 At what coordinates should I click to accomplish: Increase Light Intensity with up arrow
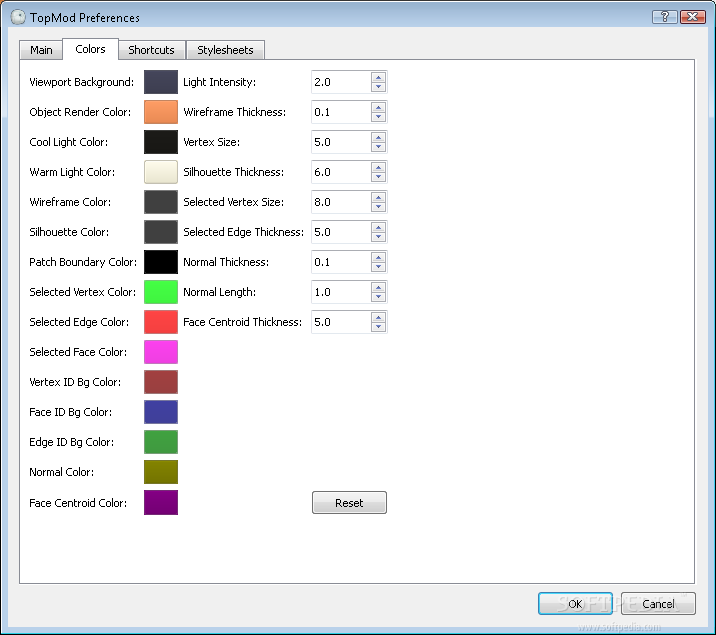click(x=378, y=78)
